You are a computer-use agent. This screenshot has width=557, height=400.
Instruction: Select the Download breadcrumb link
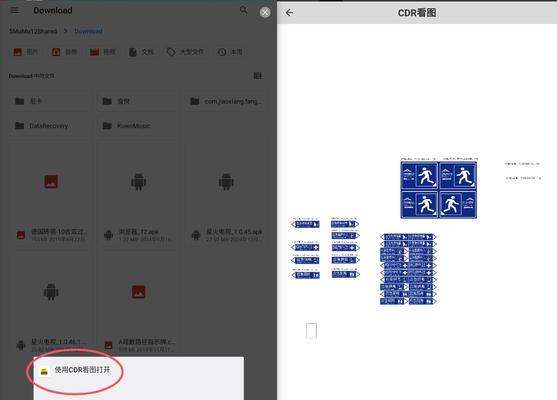[88, 31]
